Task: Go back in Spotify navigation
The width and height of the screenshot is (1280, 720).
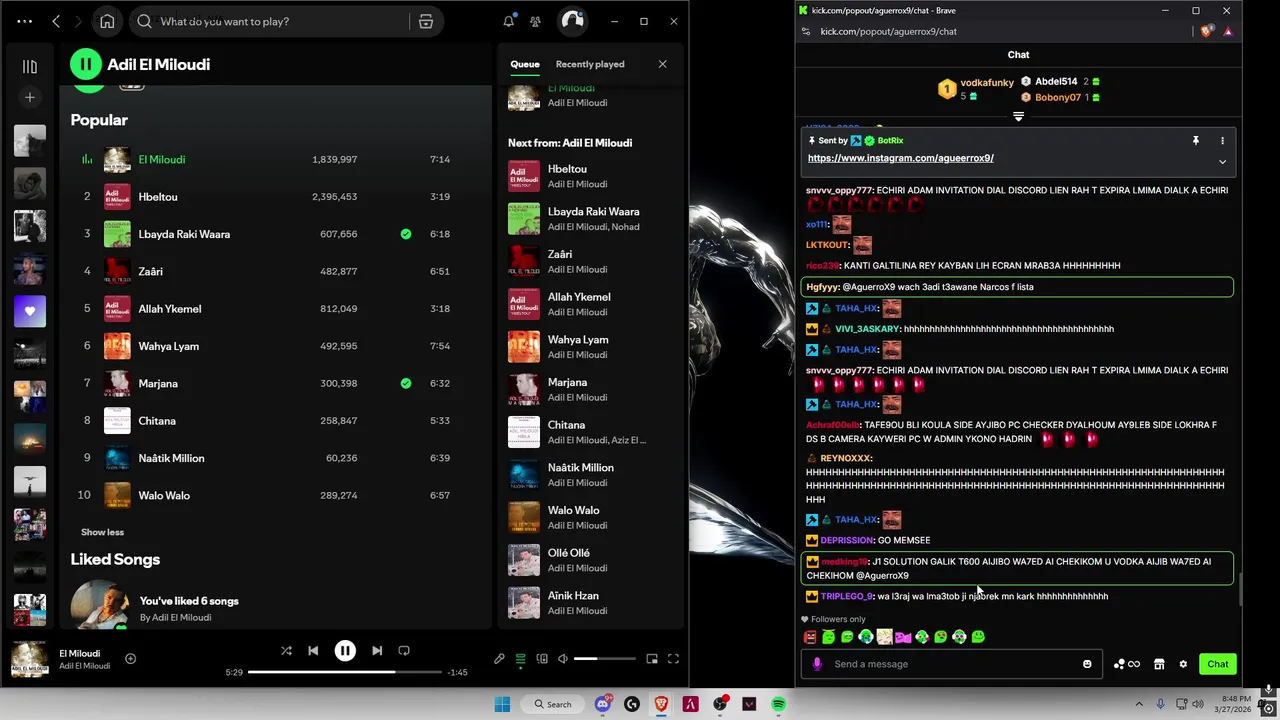Action: (56, 21)
